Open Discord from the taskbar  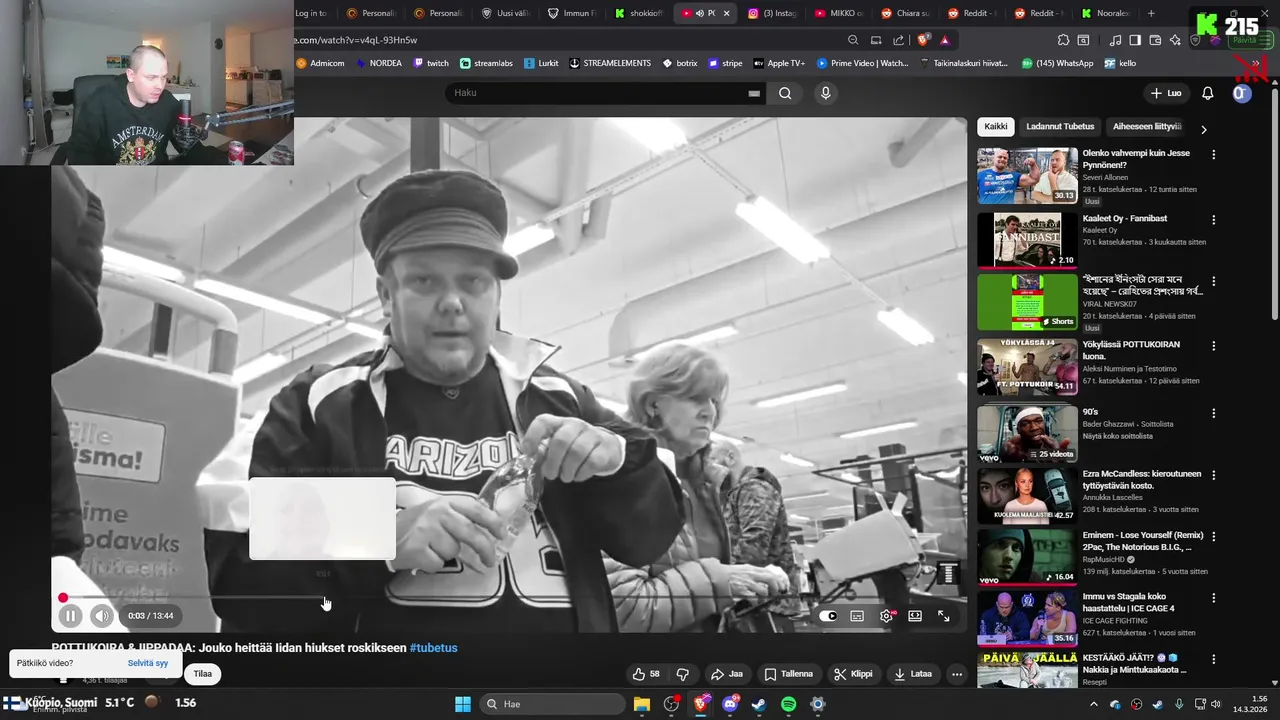point(730,704)
